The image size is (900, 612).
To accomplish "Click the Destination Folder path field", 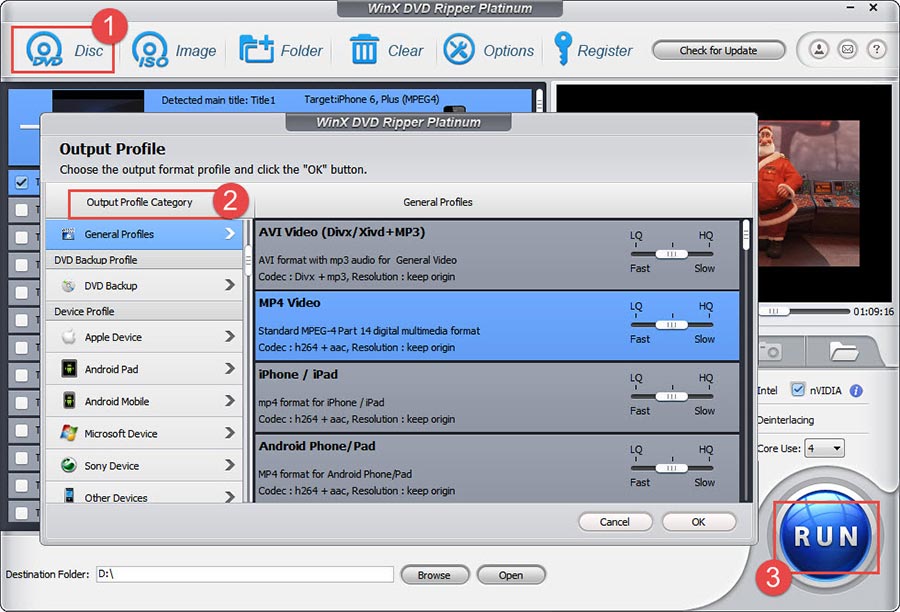I will click(245, 574).
